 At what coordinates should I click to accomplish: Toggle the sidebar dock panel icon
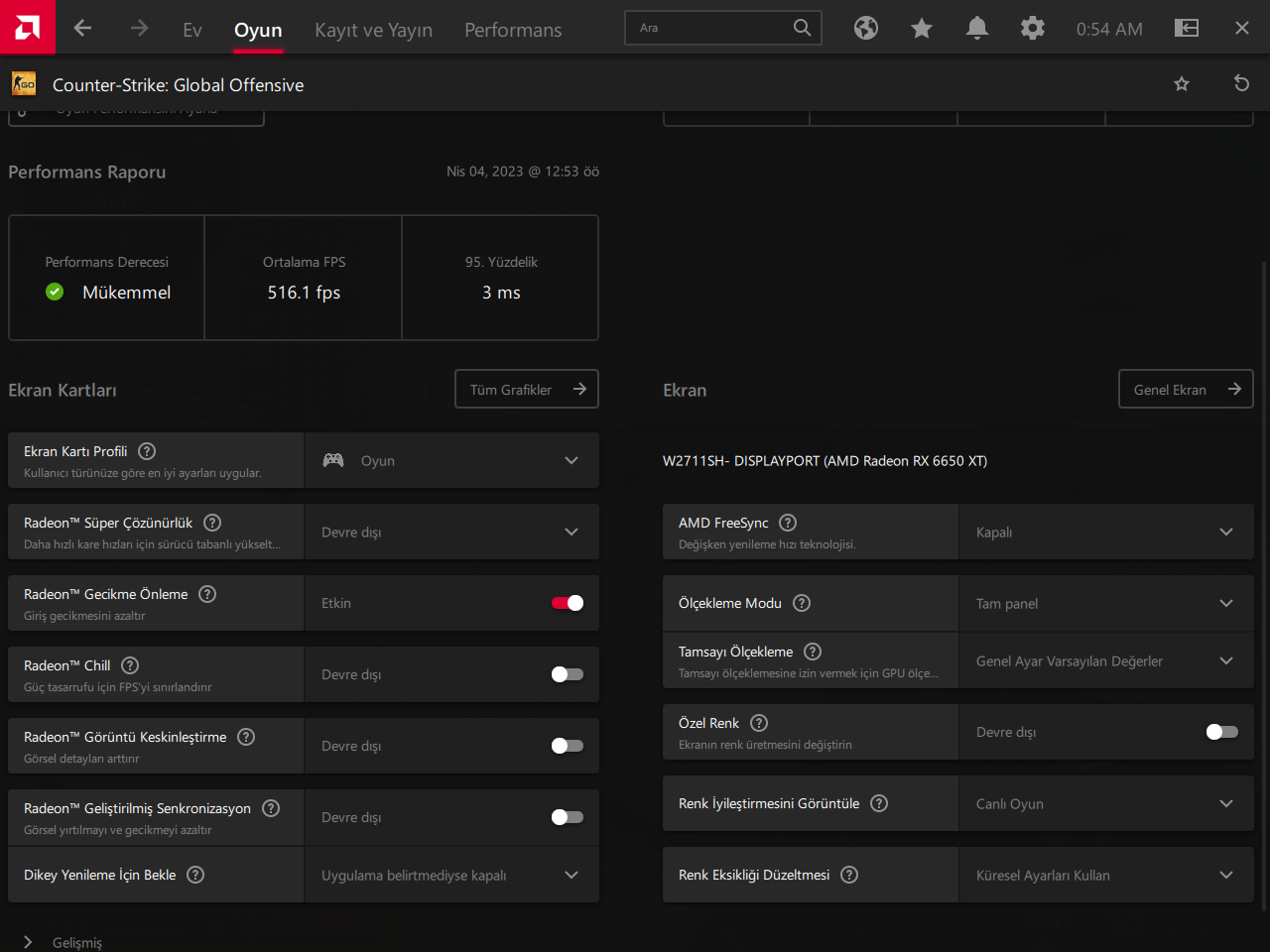point(1186,29)
